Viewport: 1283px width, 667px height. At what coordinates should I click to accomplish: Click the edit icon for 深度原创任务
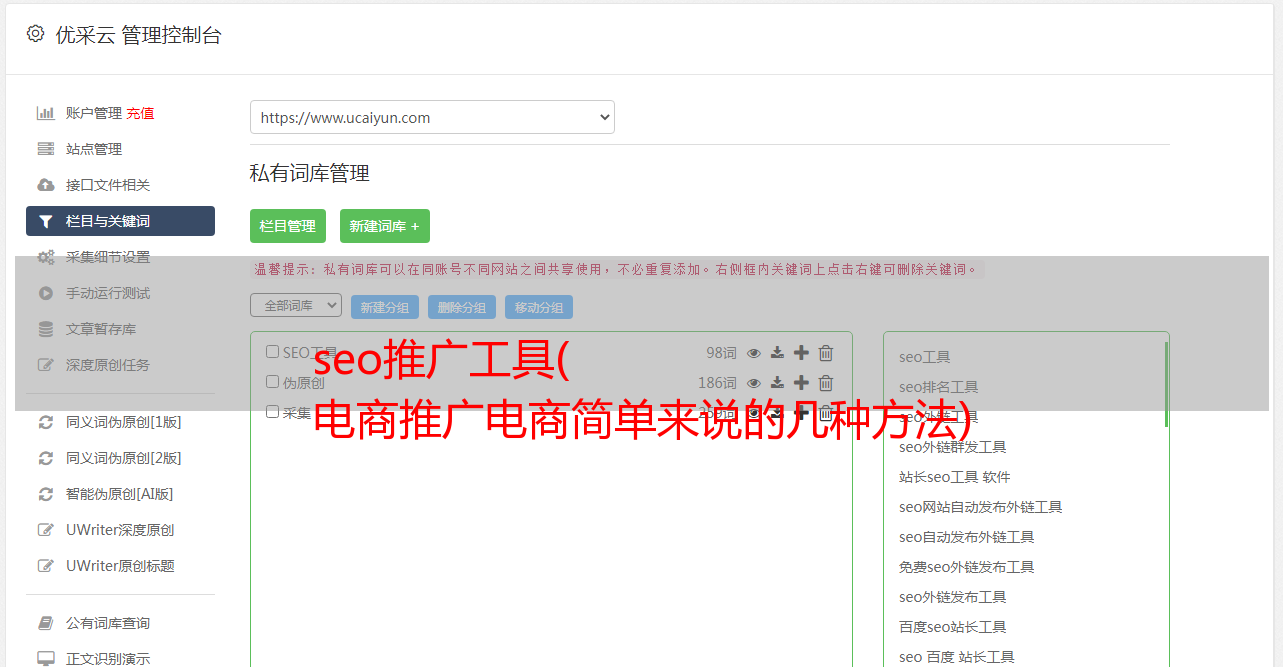click(x=46, y=365)
